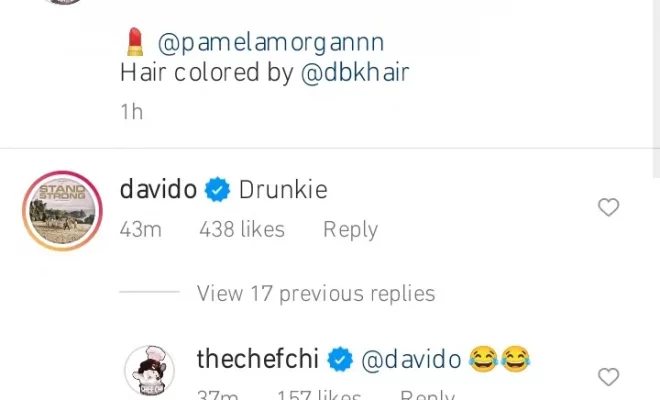Expand View 17 previous replies

click(x=316, y=293)
